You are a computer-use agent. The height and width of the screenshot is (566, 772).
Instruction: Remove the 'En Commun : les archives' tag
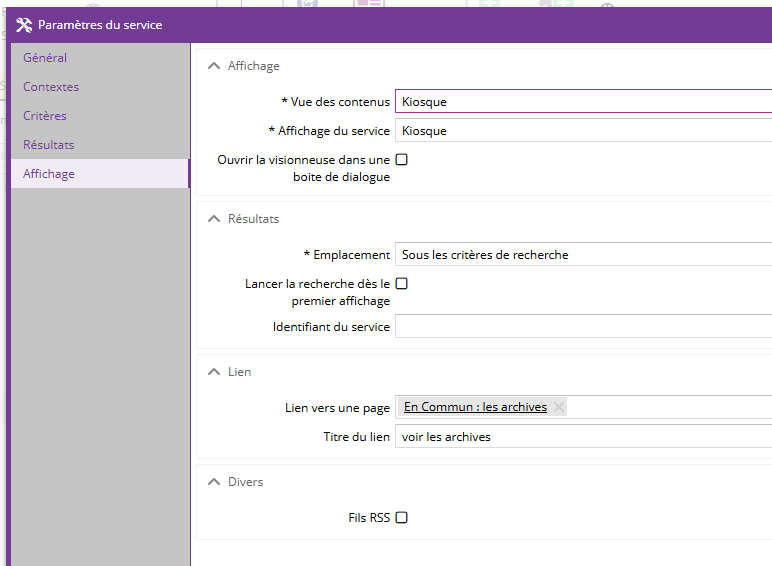558,407
